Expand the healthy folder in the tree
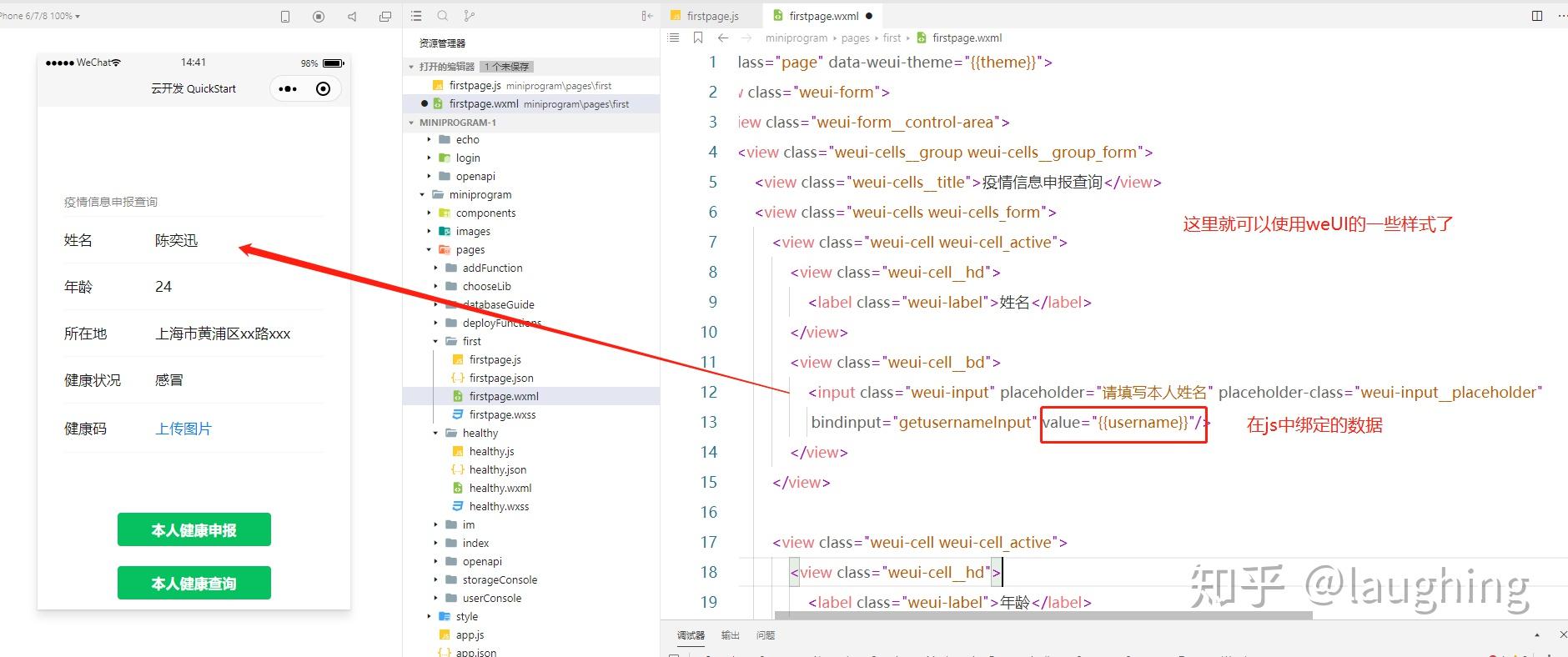 pyautogui.click(x=480, y=433)
